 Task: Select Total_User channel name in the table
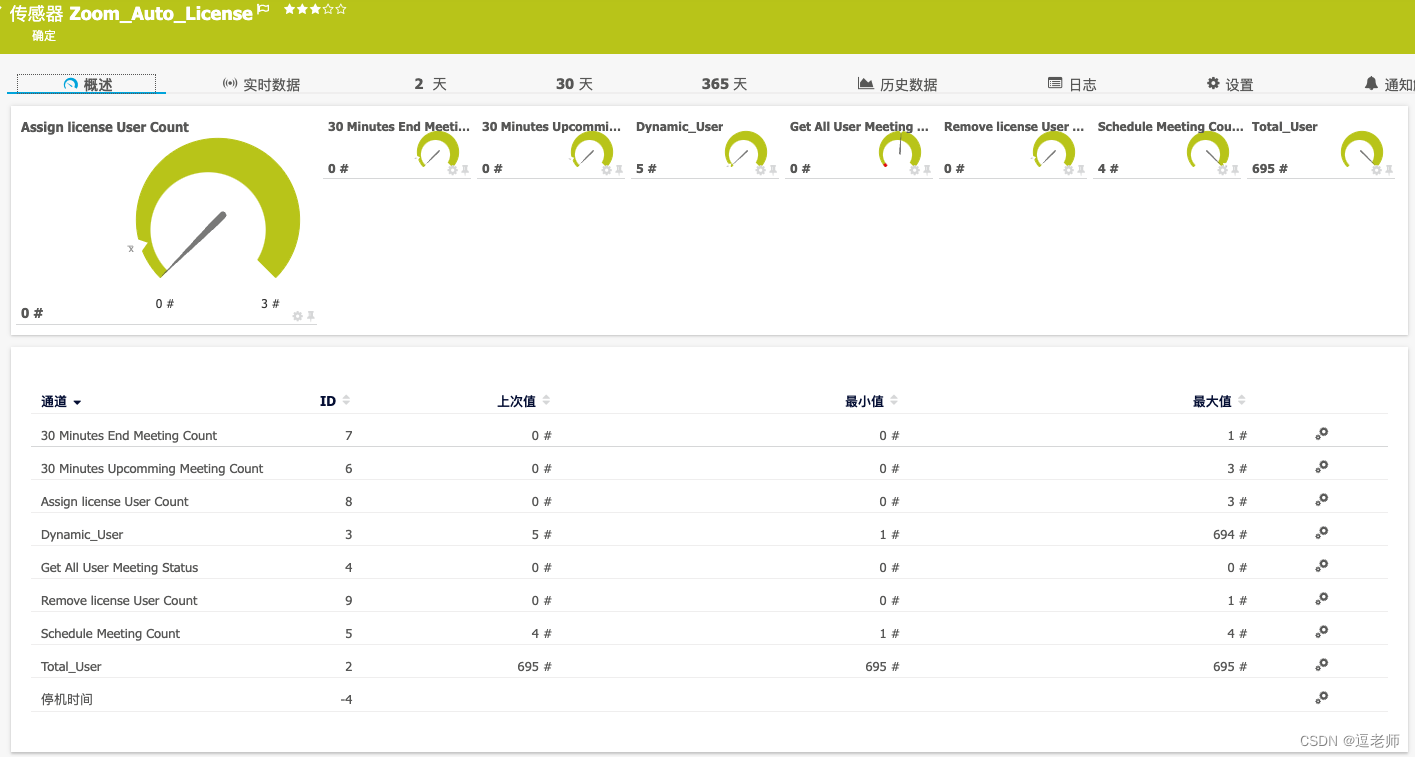click(x=71, y=667)
